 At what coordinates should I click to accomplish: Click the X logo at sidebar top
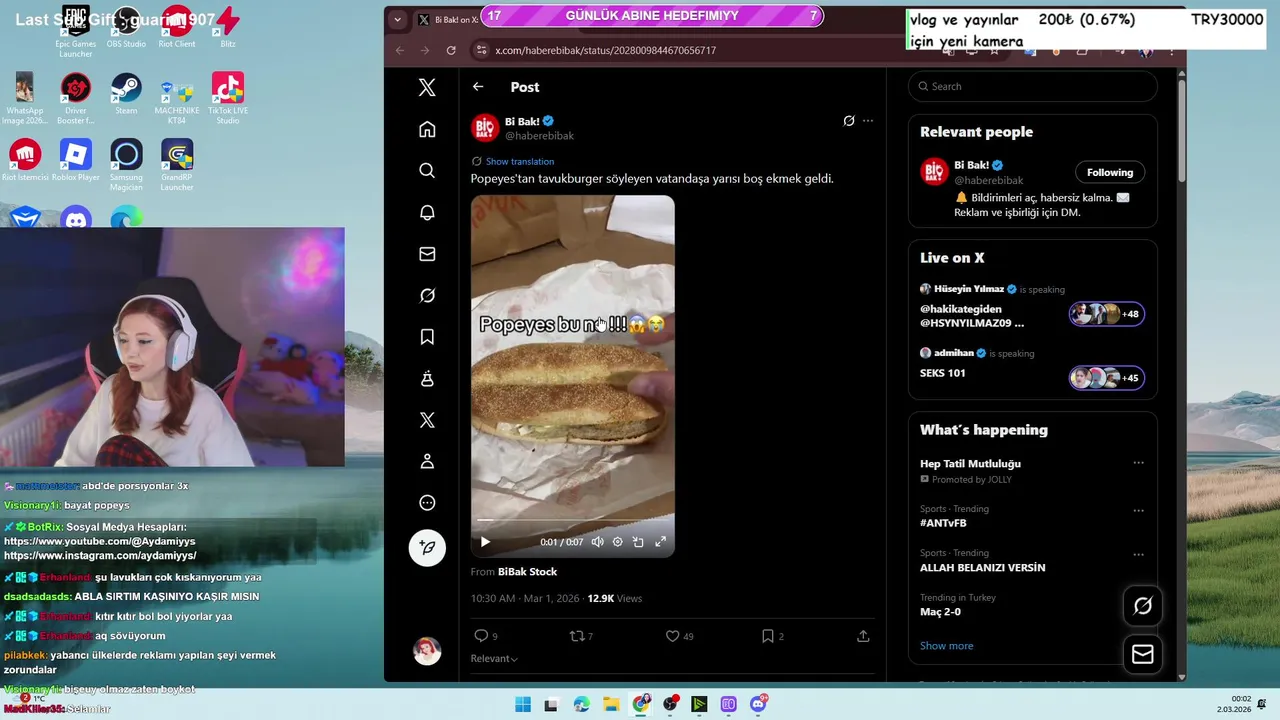click(427, 87)
